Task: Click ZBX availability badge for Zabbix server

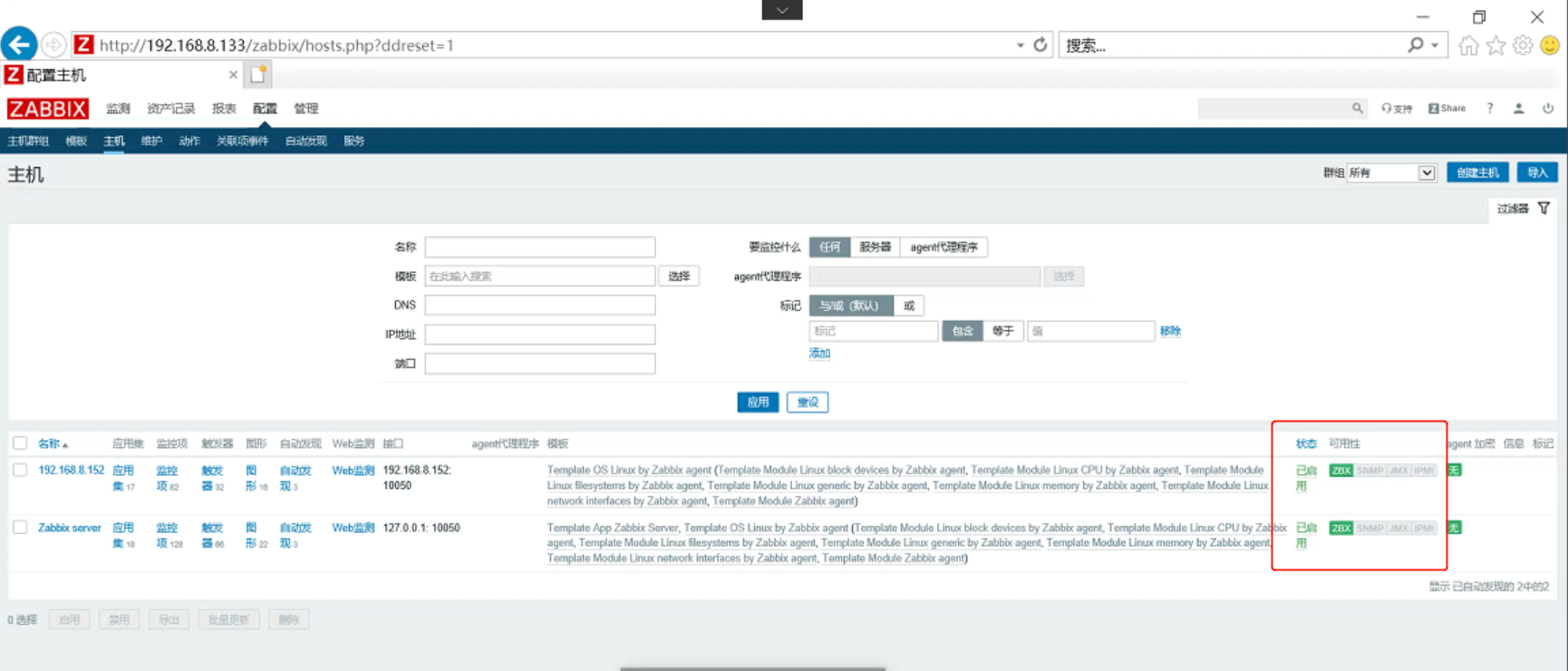Action: (1341, 528)
